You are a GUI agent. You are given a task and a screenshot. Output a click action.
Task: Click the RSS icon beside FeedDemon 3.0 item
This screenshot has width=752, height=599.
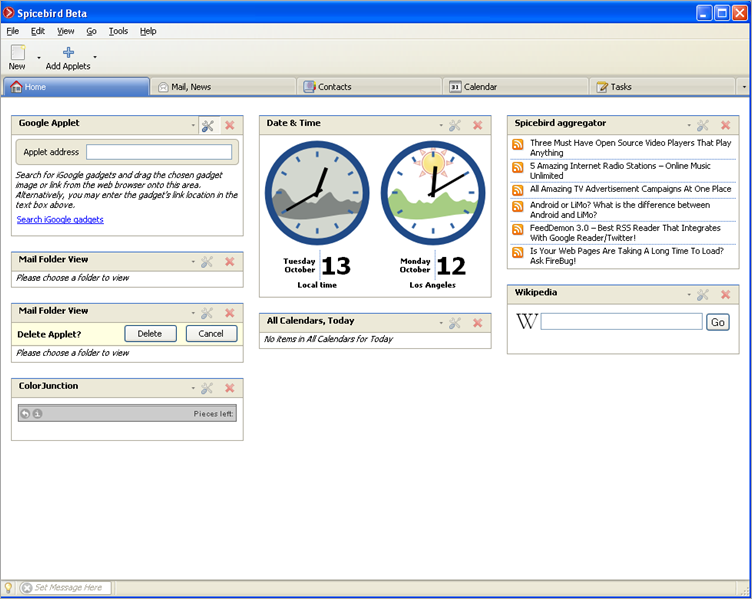tap(518, 229)
